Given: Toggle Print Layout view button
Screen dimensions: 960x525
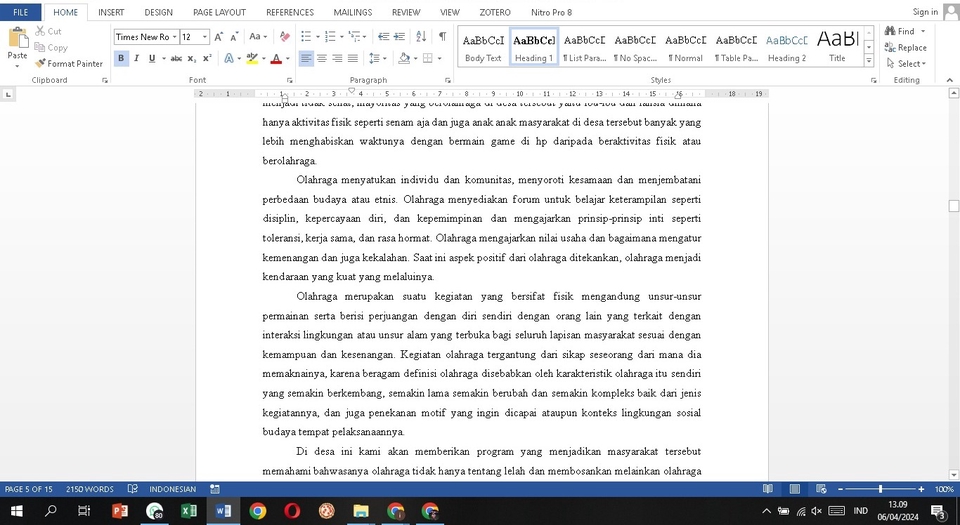Looking at the screenshot, I should 795,489.
